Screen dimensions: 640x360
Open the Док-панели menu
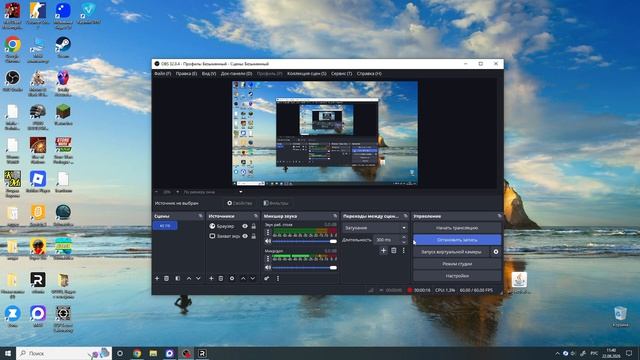click(236, 74)
